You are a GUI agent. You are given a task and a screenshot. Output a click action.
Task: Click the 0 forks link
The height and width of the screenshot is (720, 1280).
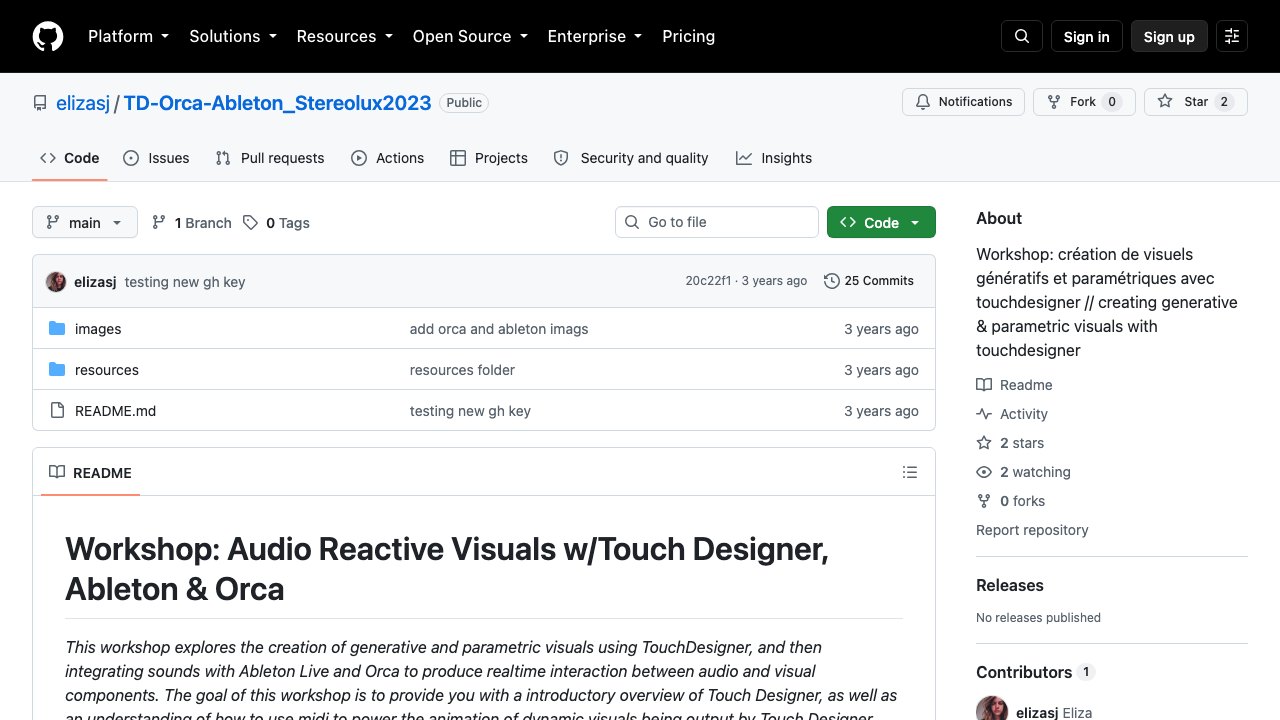point(1010,501)
